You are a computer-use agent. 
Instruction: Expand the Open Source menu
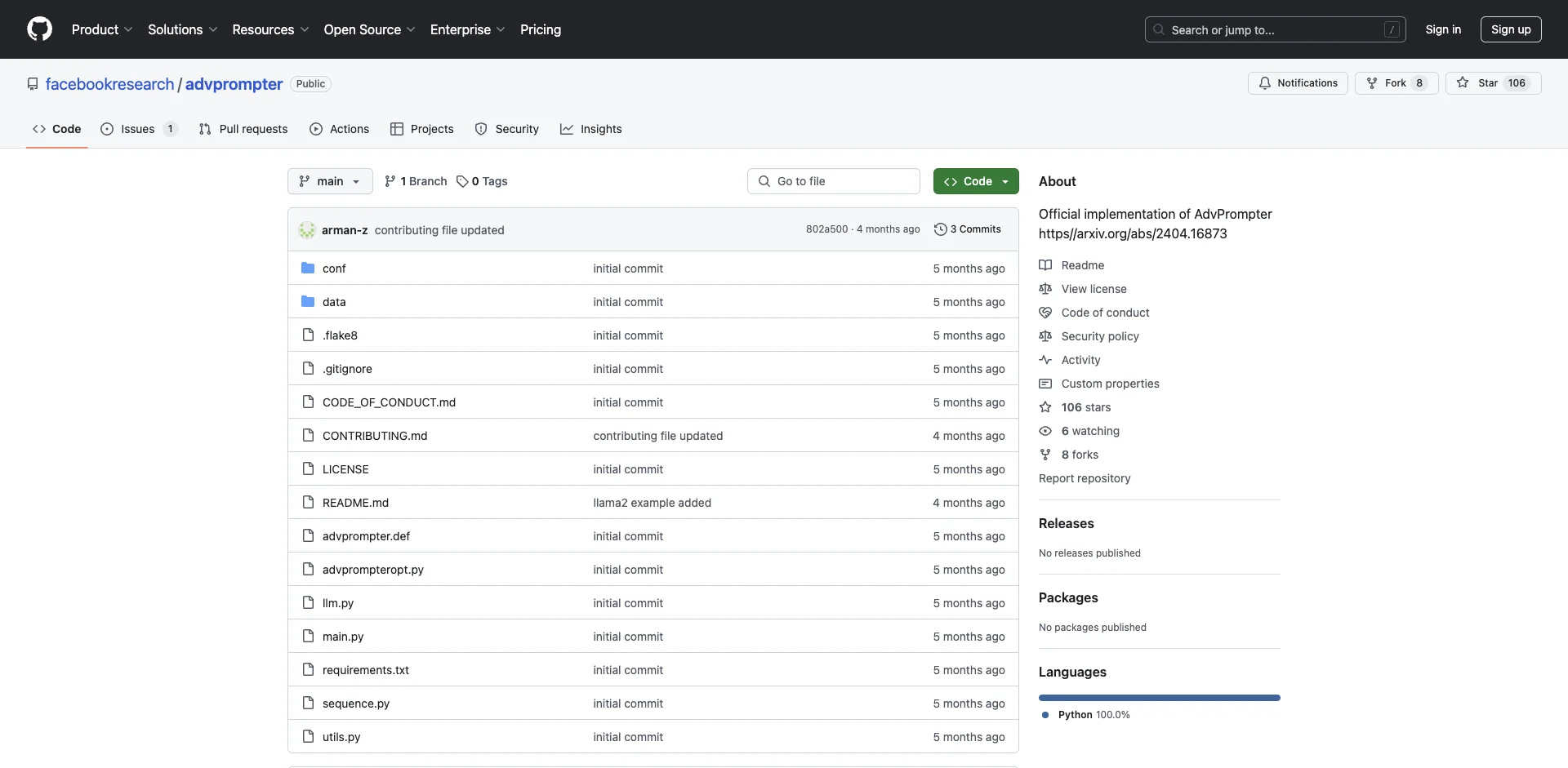369,29
